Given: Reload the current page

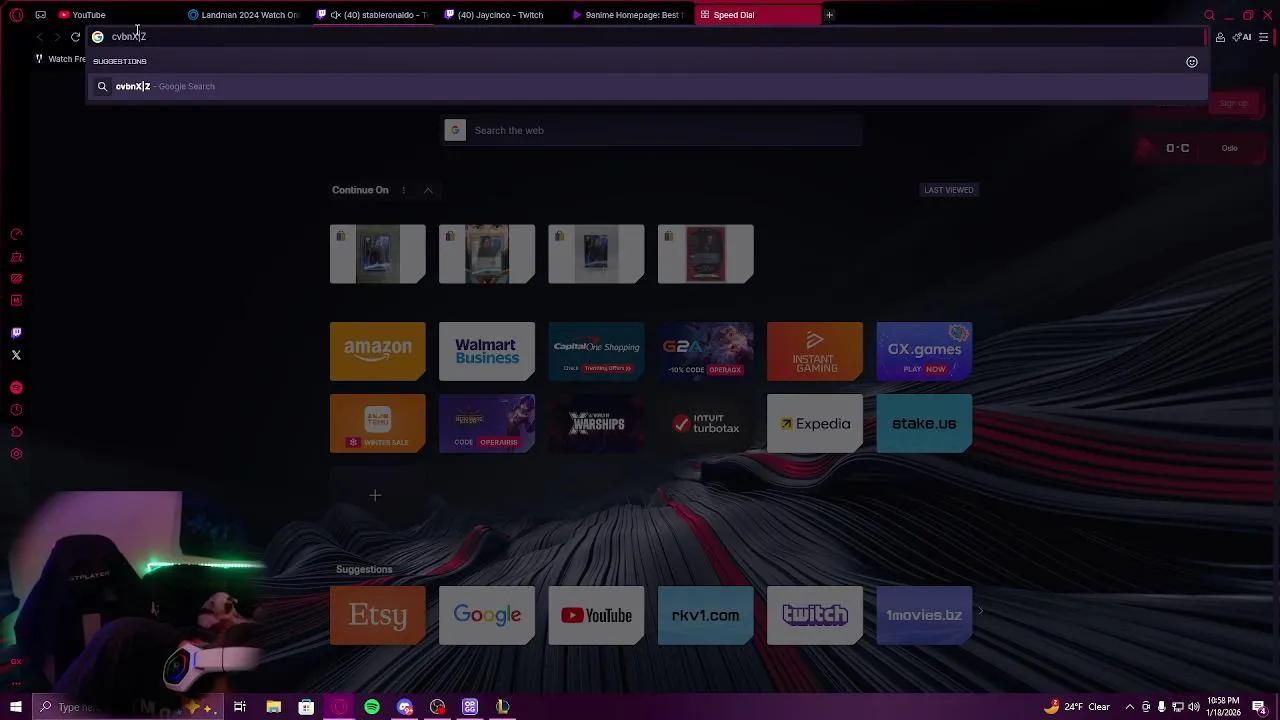Looking at the screenshot, I should [75, 37].
